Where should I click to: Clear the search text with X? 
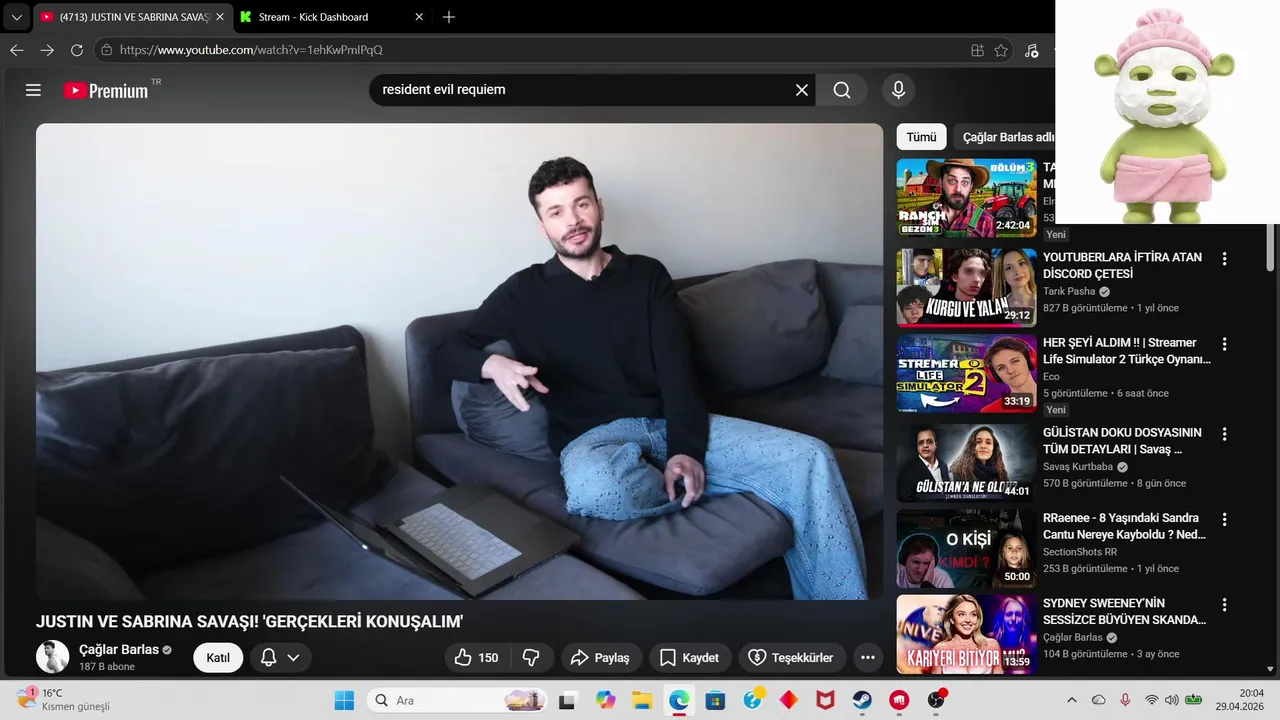point(802,90)
